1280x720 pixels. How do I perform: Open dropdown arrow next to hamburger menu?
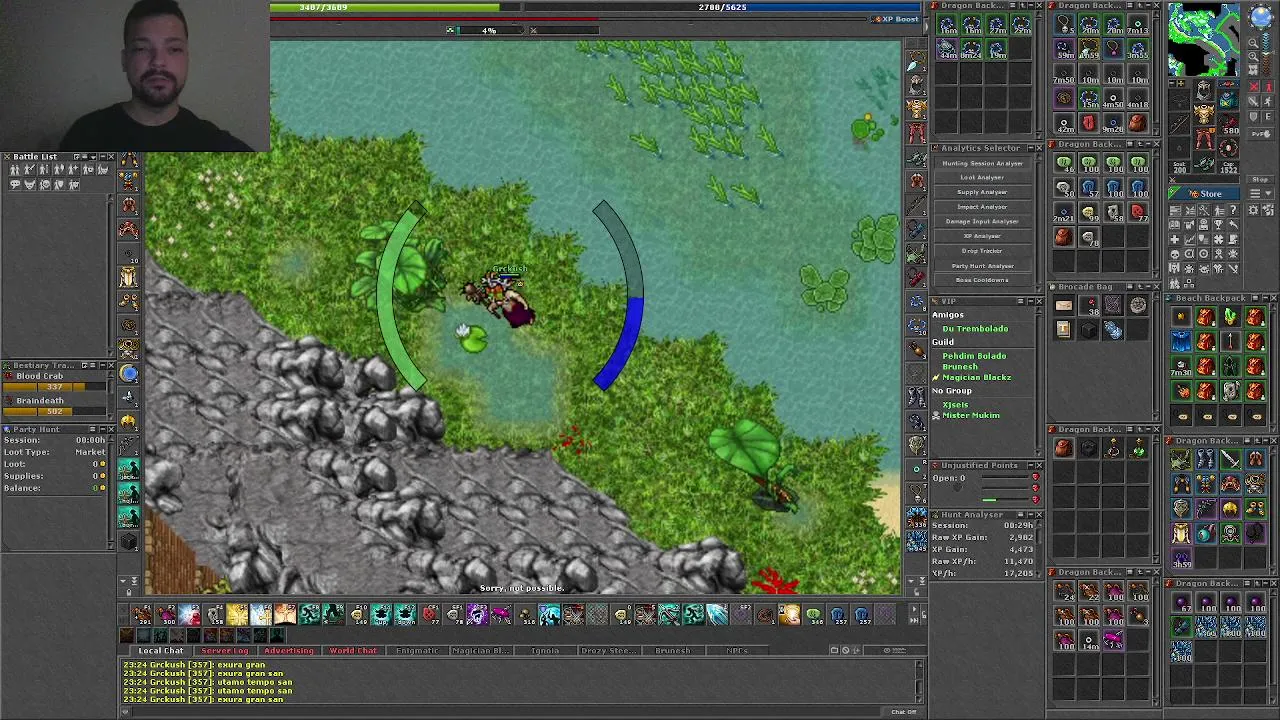click(1268, 193)
